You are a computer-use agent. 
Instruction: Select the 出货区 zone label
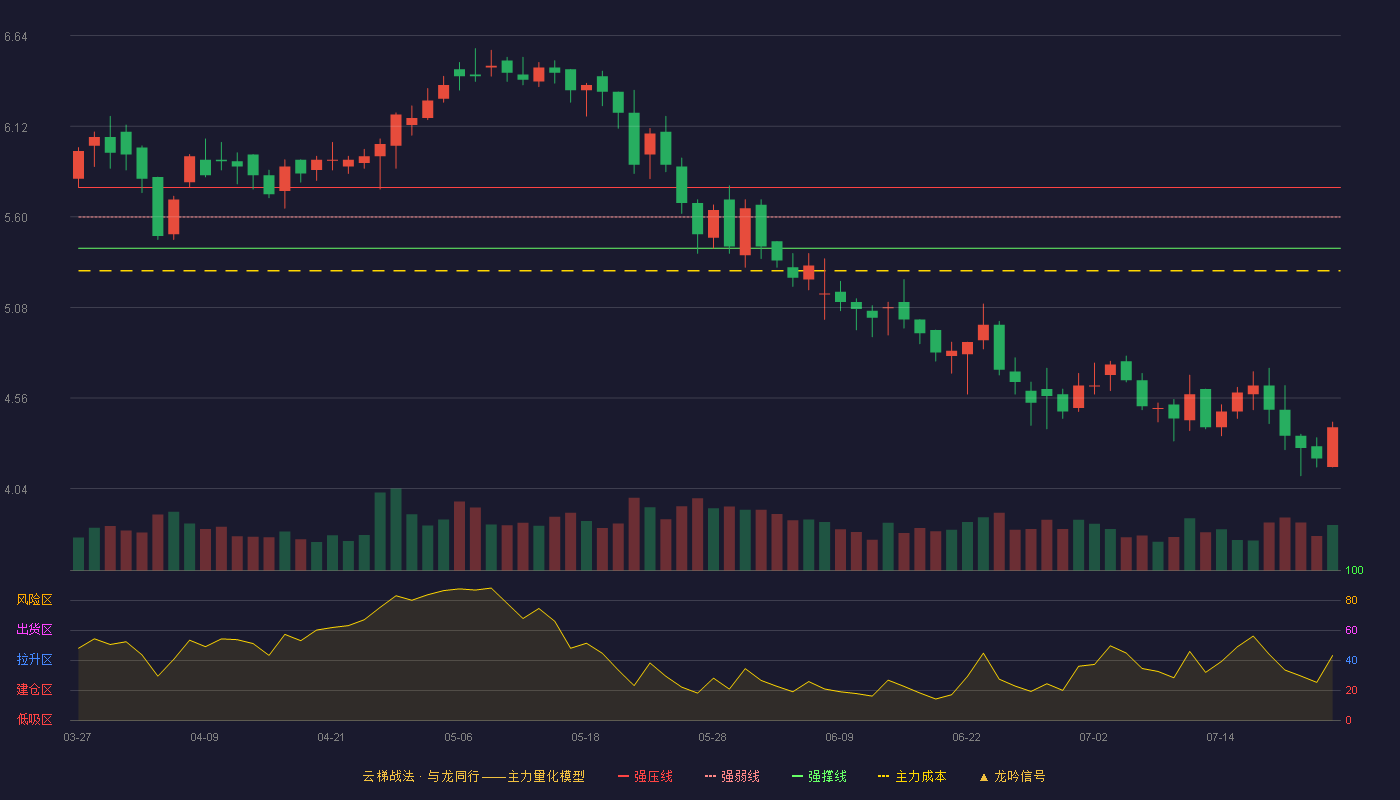(34, 630)
